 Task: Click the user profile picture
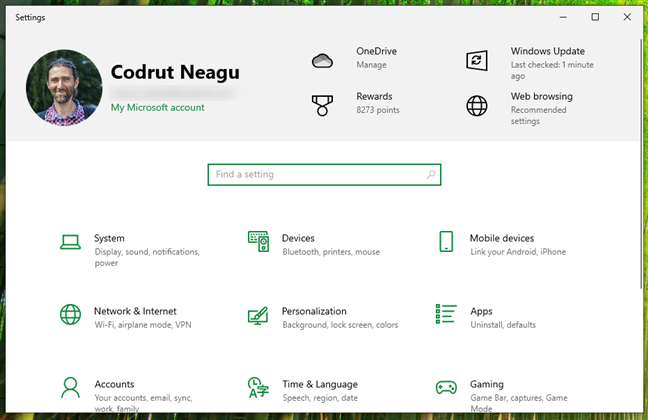pyautogui.click(x=64, y=88)
